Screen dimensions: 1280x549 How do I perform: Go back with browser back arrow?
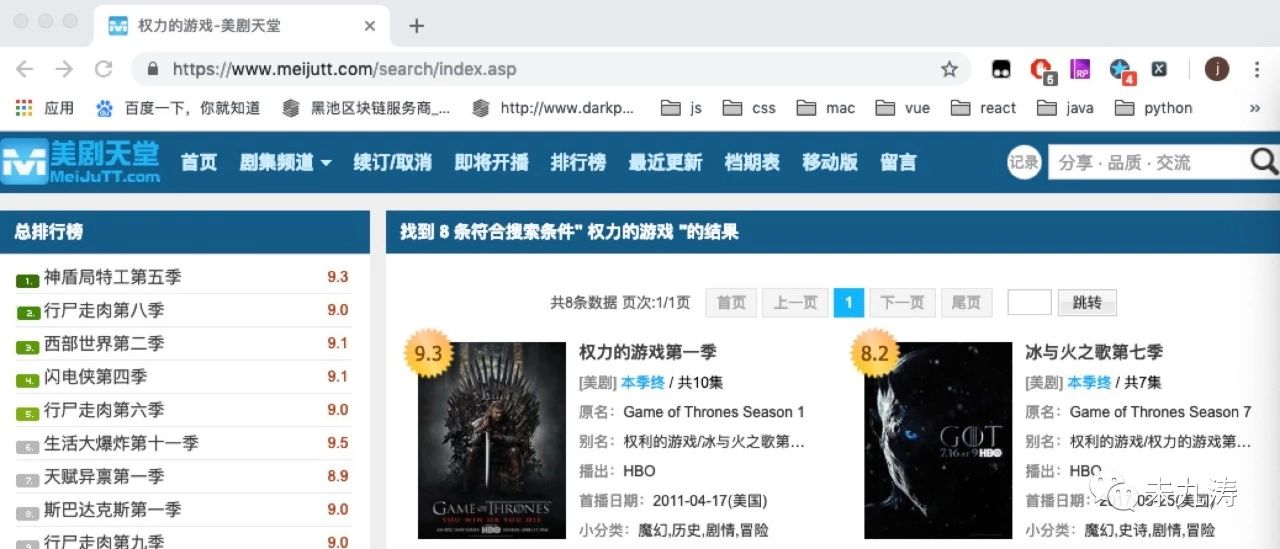[24, 69]
